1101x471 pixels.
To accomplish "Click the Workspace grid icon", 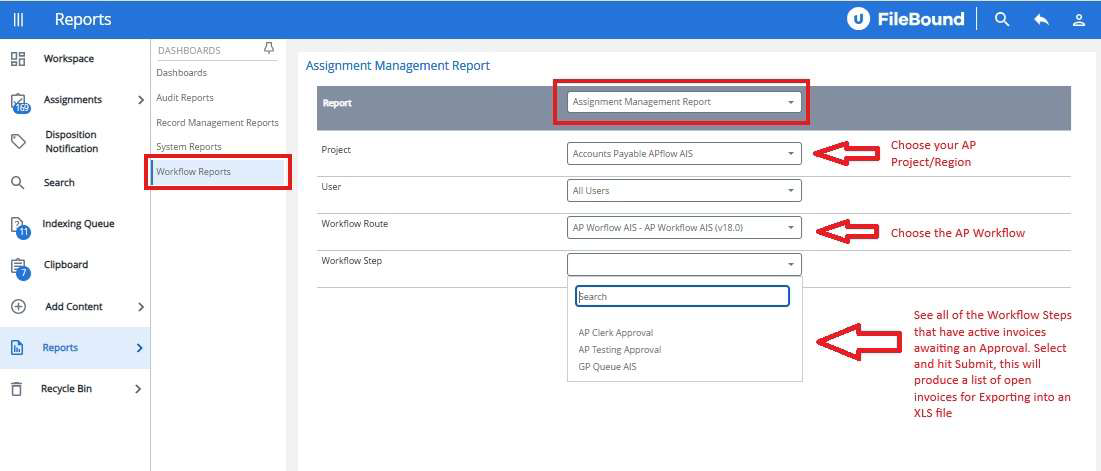I will [x=18, y=59].
